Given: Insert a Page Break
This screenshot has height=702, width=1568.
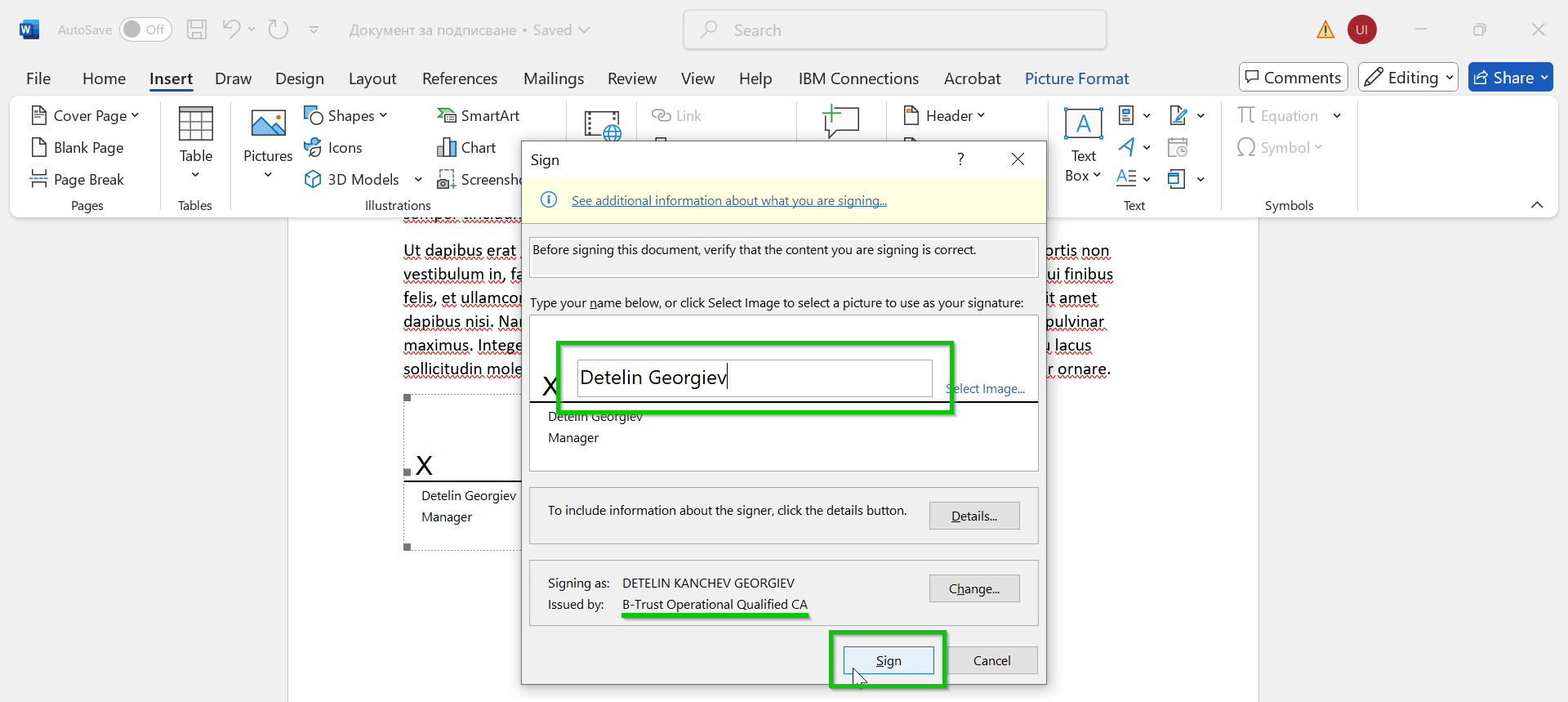Looking at the screenshot, I should (x=78, y=179).
